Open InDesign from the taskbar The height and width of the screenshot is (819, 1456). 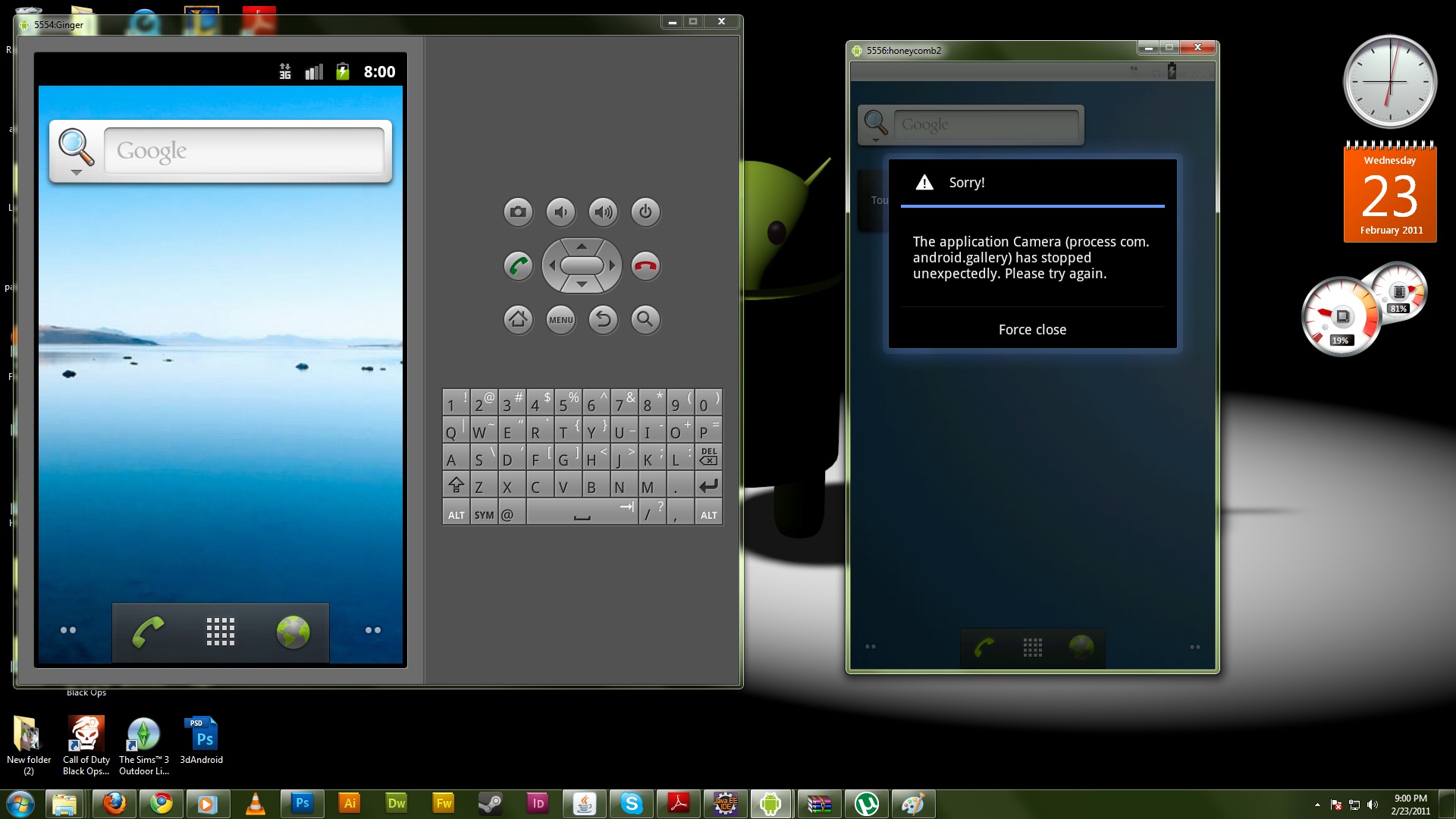(538, 803)
